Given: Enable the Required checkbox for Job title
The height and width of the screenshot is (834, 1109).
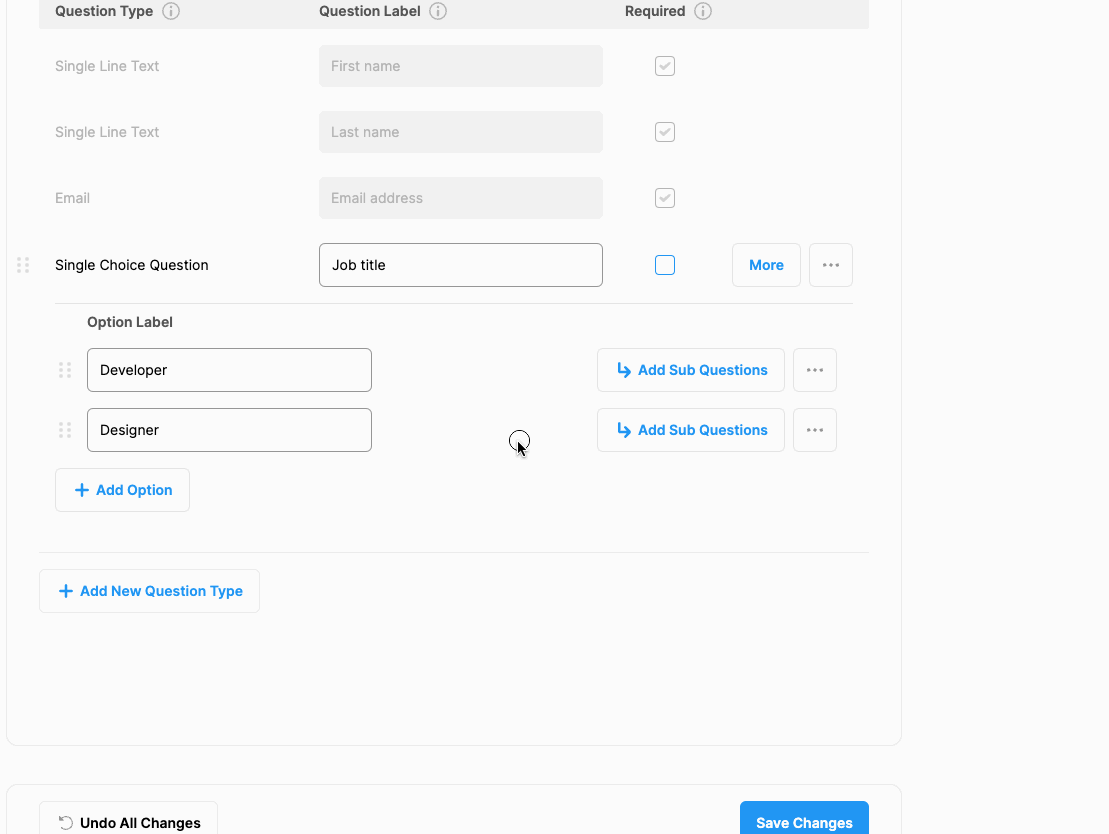Looking at the screenshot, I should point(665,265).
